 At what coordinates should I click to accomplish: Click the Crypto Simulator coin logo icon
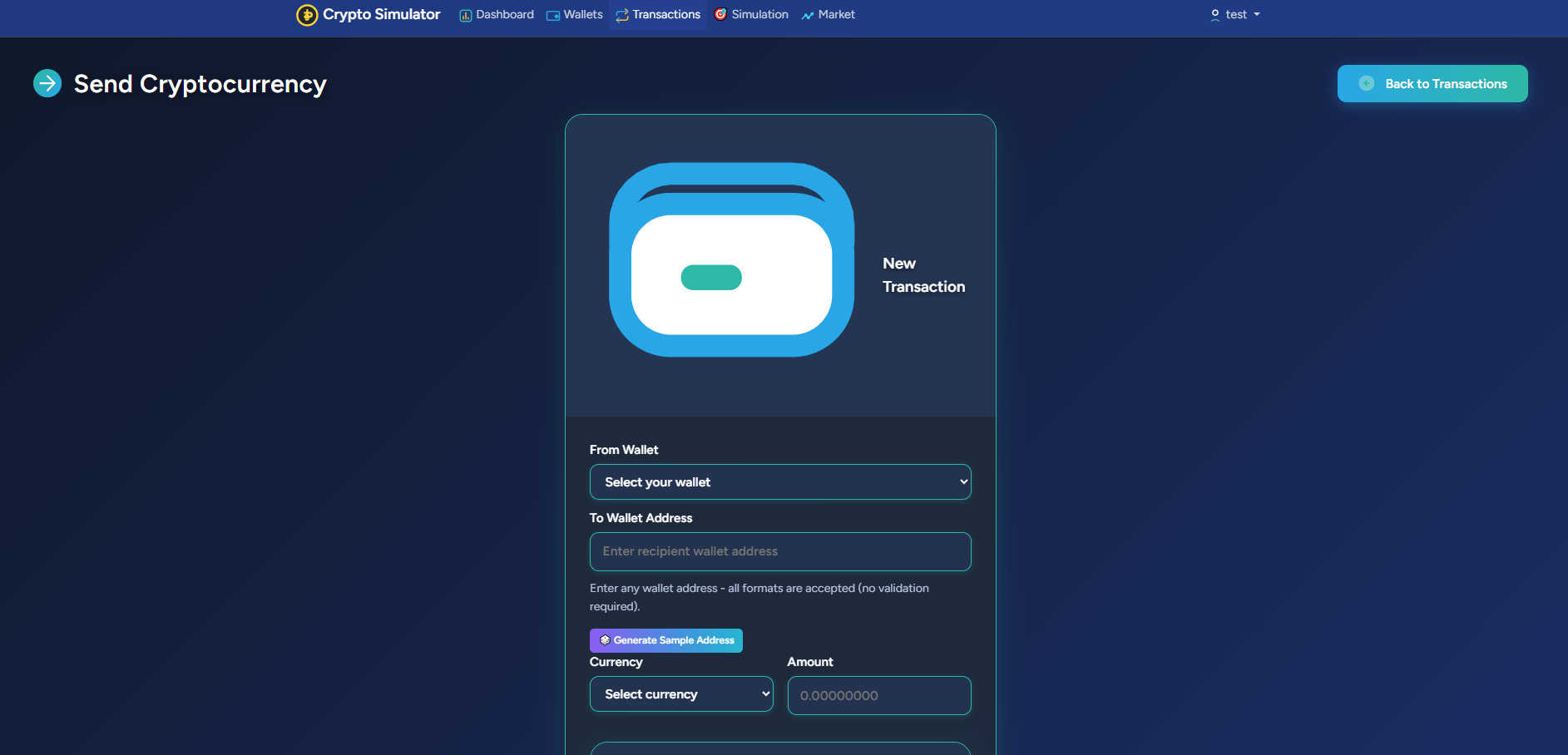pyautogui.click(x=307, y=15)
